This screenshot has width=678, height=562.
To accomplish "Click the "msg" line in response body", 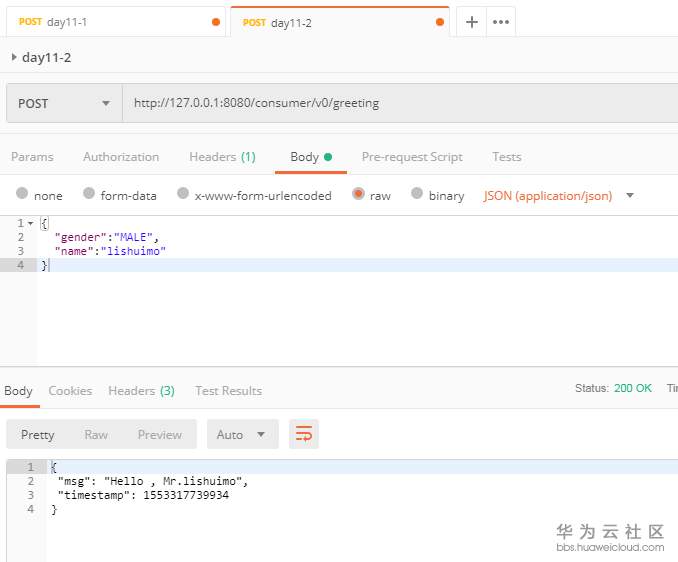I will coord(153,481).
